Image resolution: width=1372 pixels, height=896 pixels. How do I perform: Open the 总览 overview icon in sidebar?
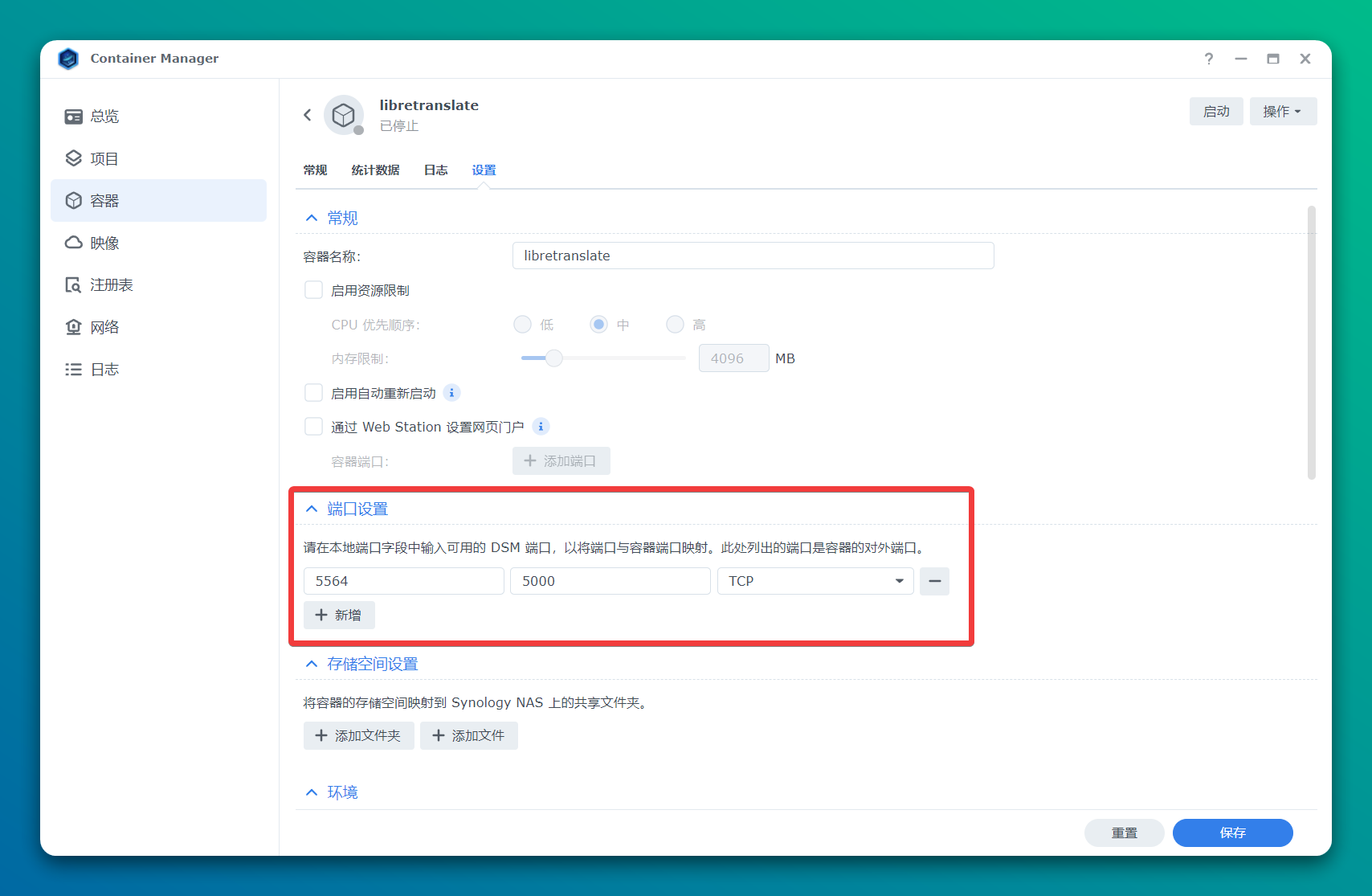click(x=74, y=117)
